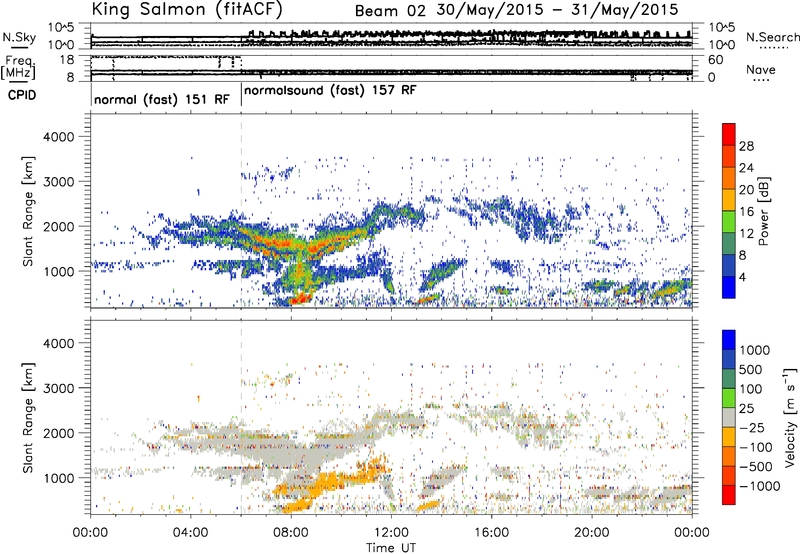Click the '18' frequency tick label
This screenshot has height=554, width=800.
tap(67, 60)
